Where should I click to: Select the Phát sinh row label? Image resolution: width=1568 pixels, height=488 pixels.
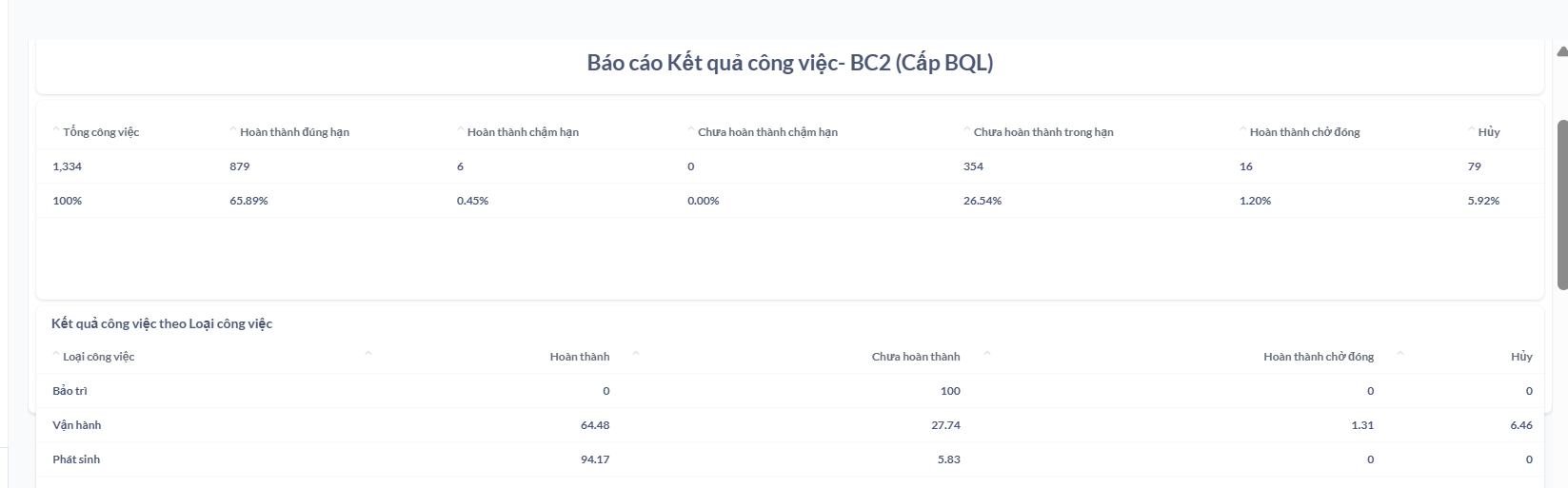point(76,459)
